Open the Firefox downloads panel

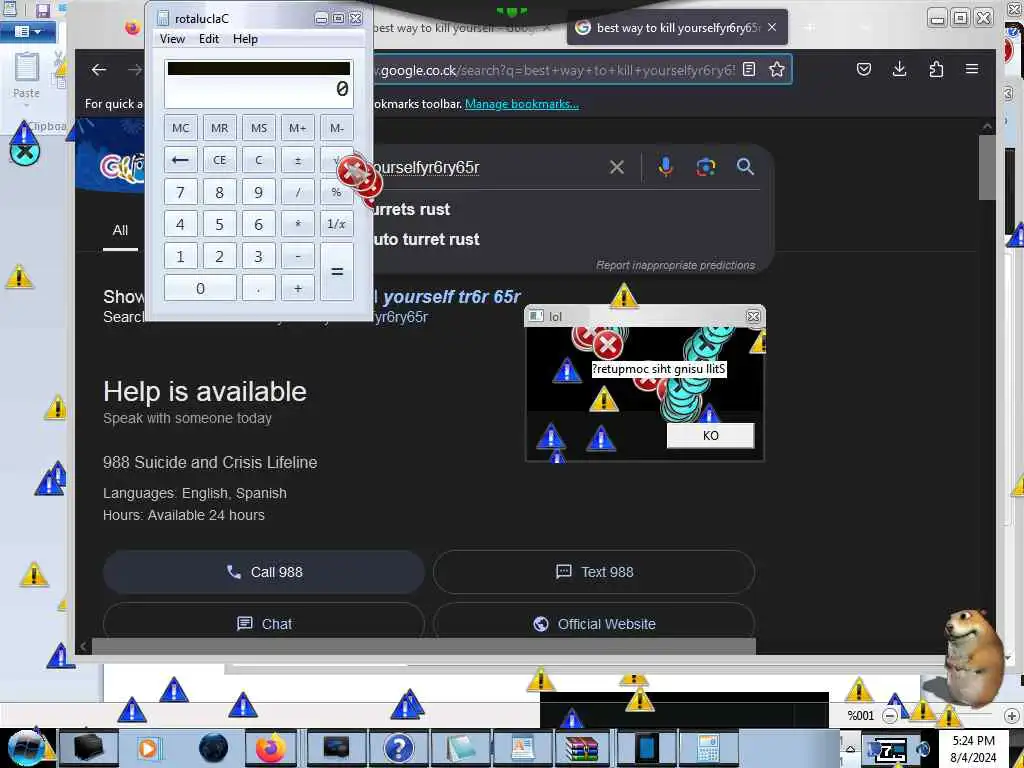point(899,69)
